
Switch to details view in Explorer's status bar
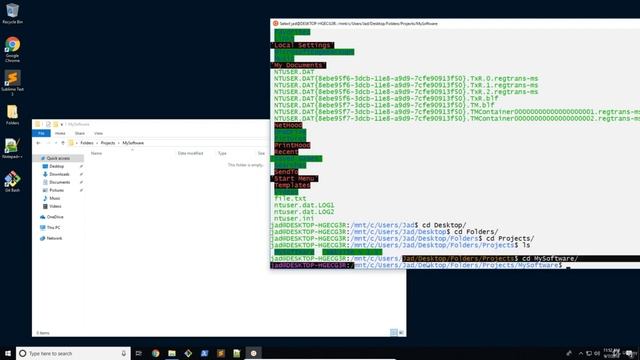point(393,333)
